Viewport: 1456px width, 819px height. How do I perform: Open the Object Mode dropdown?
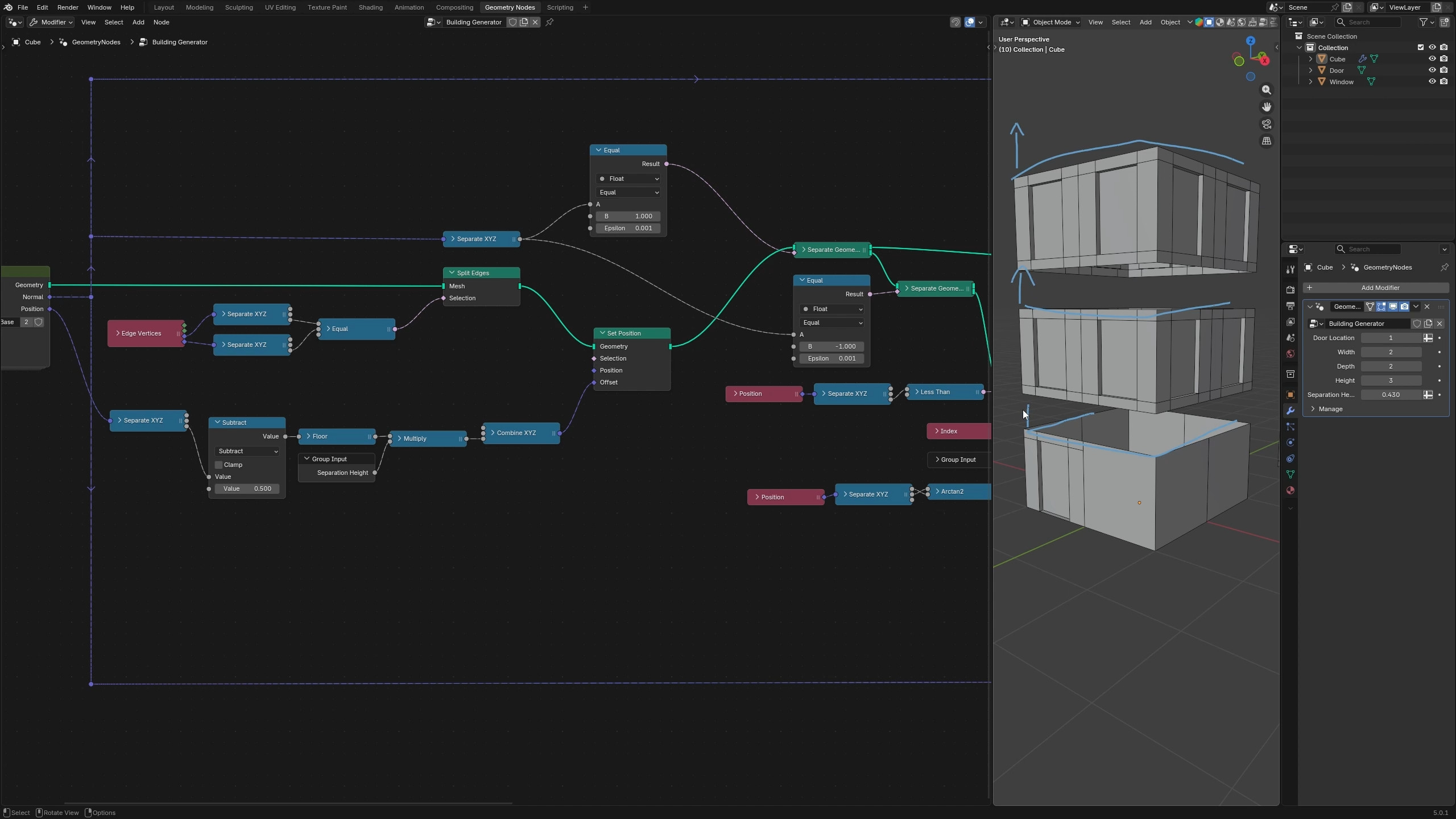1051,22
